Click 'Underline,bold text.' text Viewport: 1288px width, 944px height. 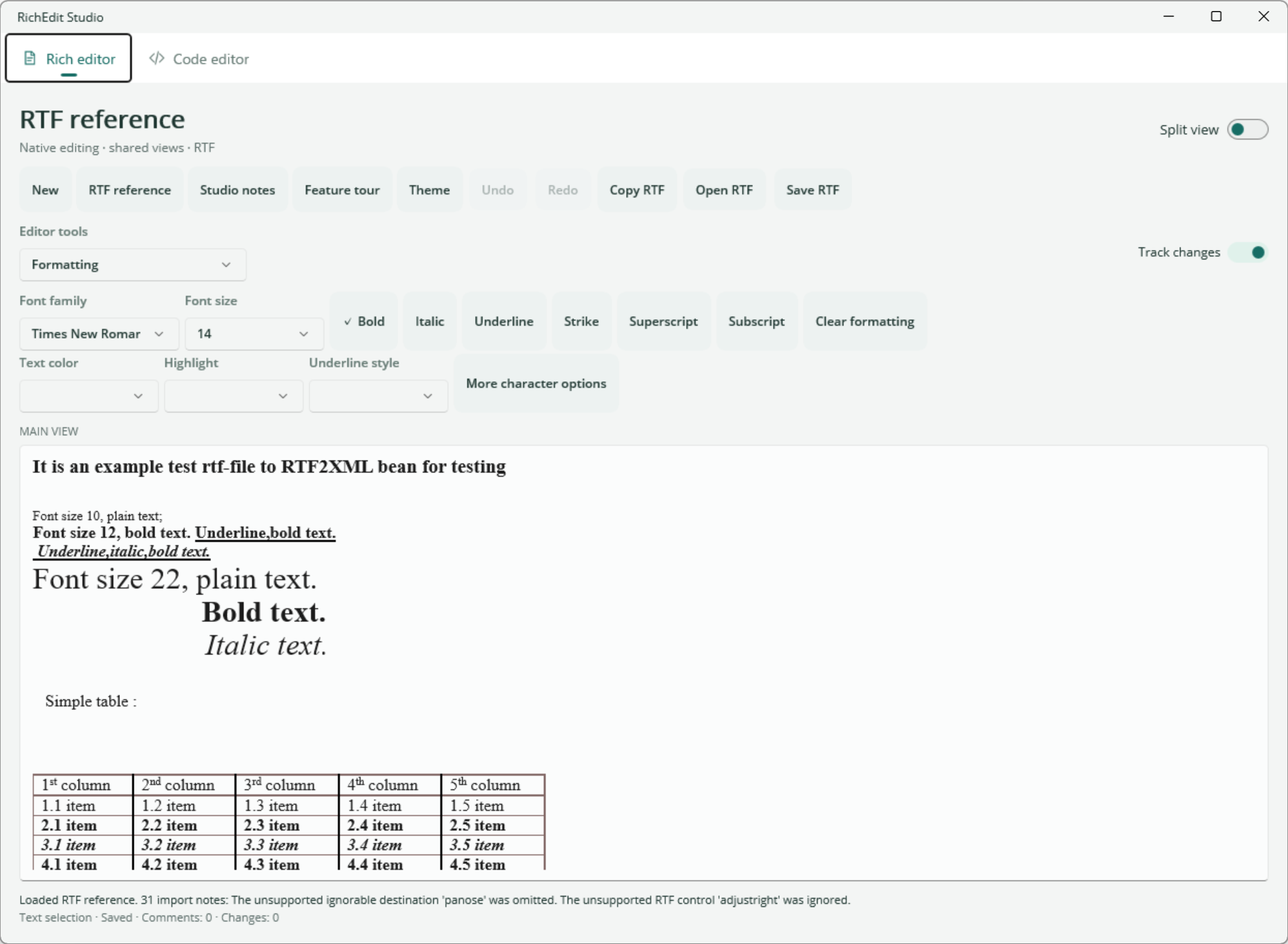pos(265,533)
